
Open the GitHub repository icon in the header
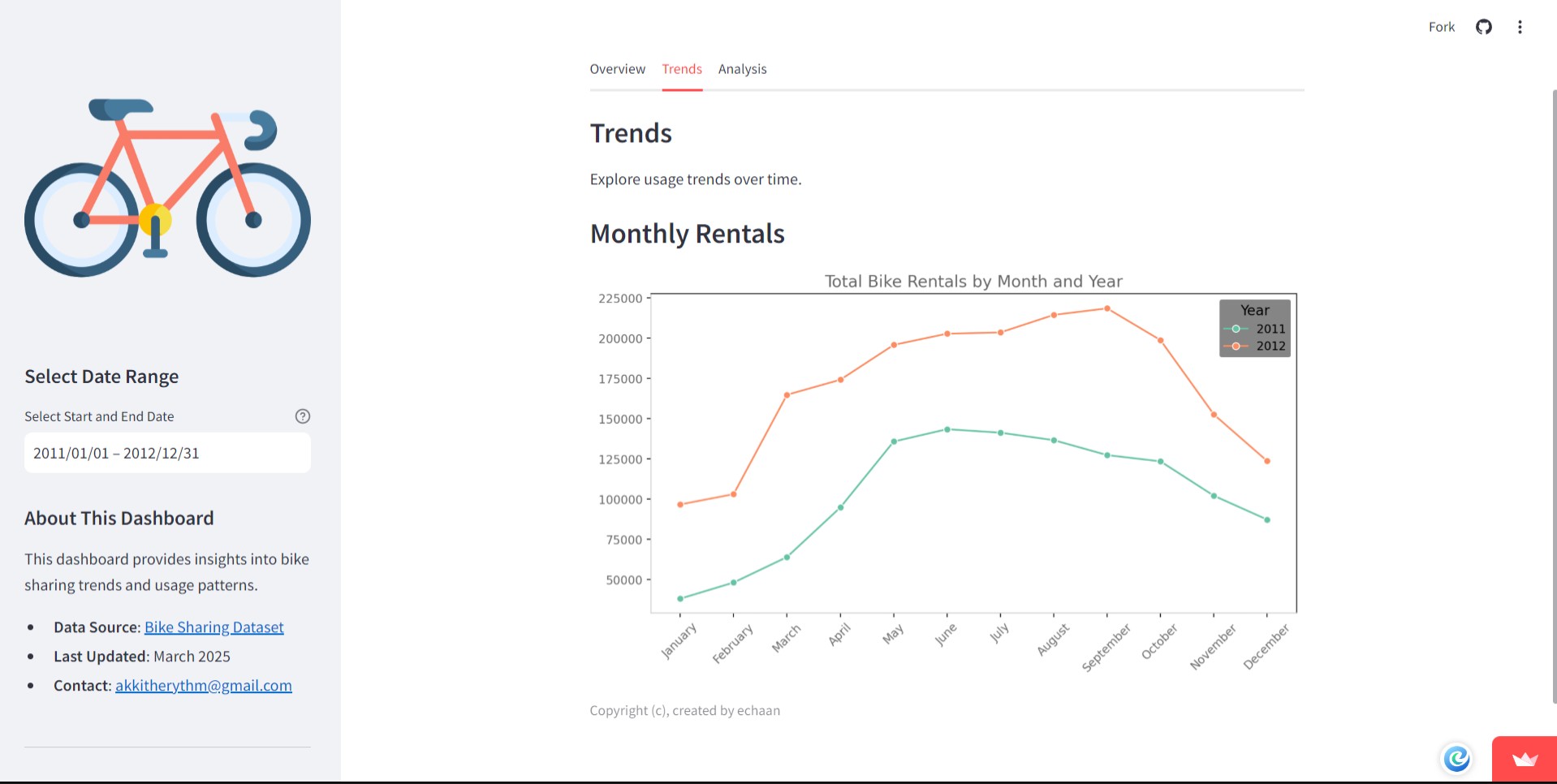pyautogui.click(x=1483, y=27)
